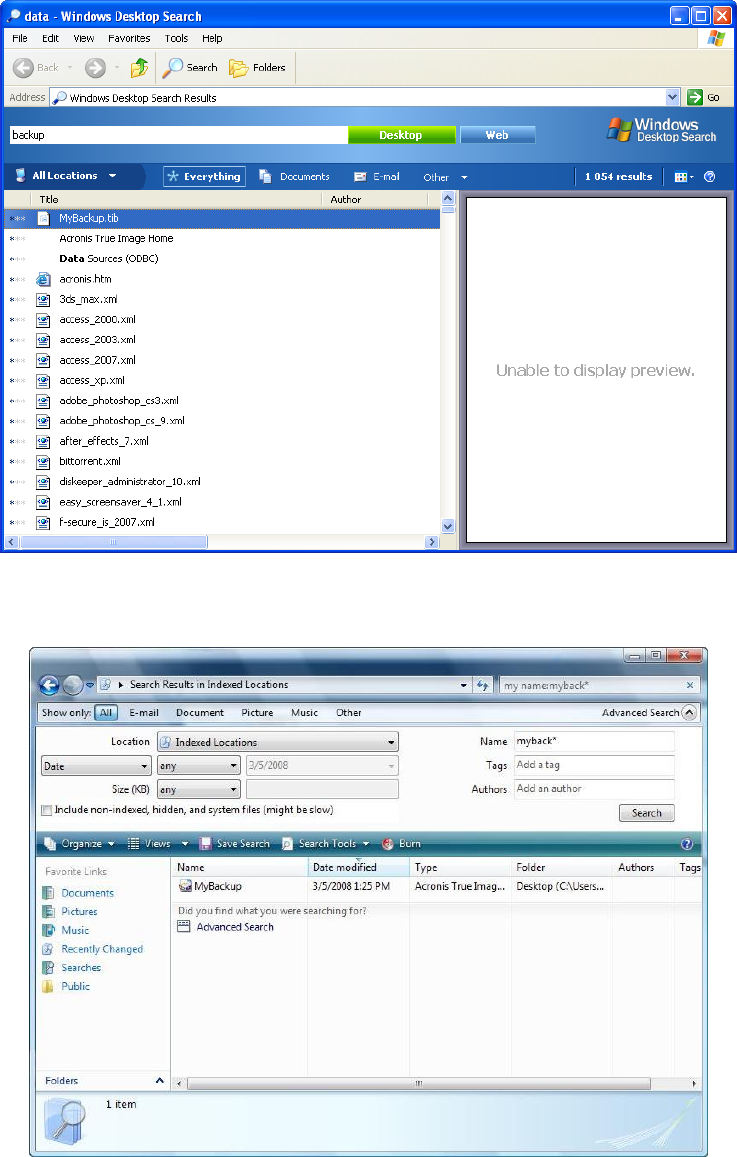This screenshot has width=737, height=1157.
Task: Select the MyBackup.tib result row
Action: tap(222, 218)
